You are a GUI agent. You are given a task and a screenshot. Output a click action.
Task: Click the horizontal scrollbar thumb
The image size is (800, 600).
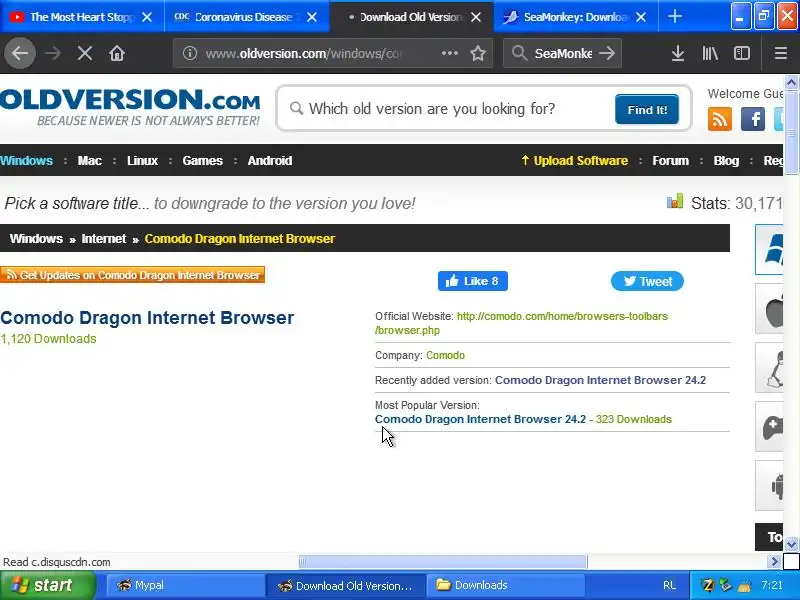pyautogui.click(x=443, y=562)
